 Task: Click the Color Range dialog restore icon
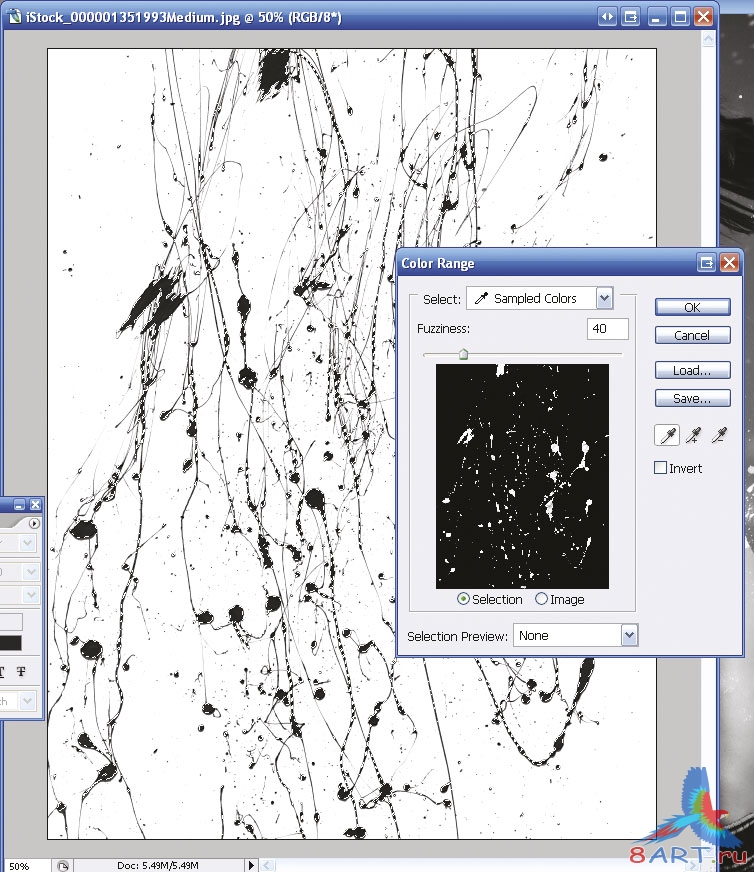(x=706, y=262)
